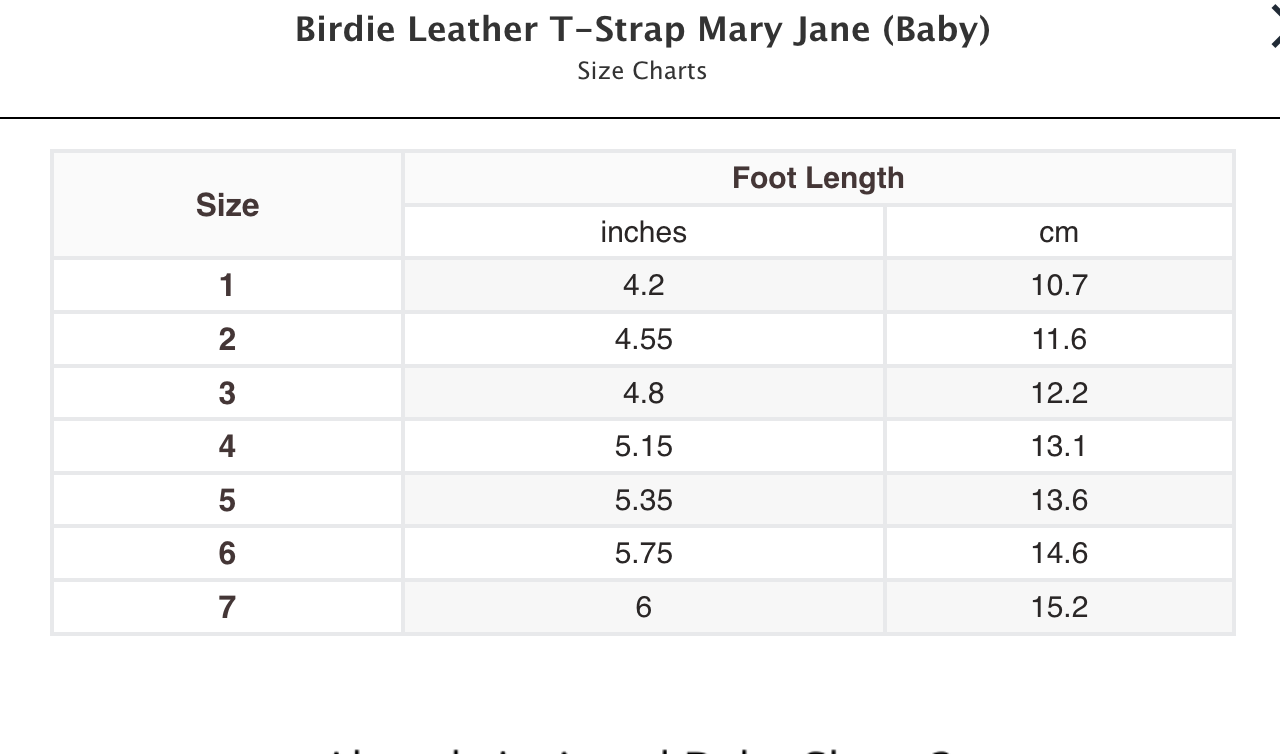Select the 5.75 inches cell
The height and width of the screenshot is (754, 1280).
[x=643, y=553]
